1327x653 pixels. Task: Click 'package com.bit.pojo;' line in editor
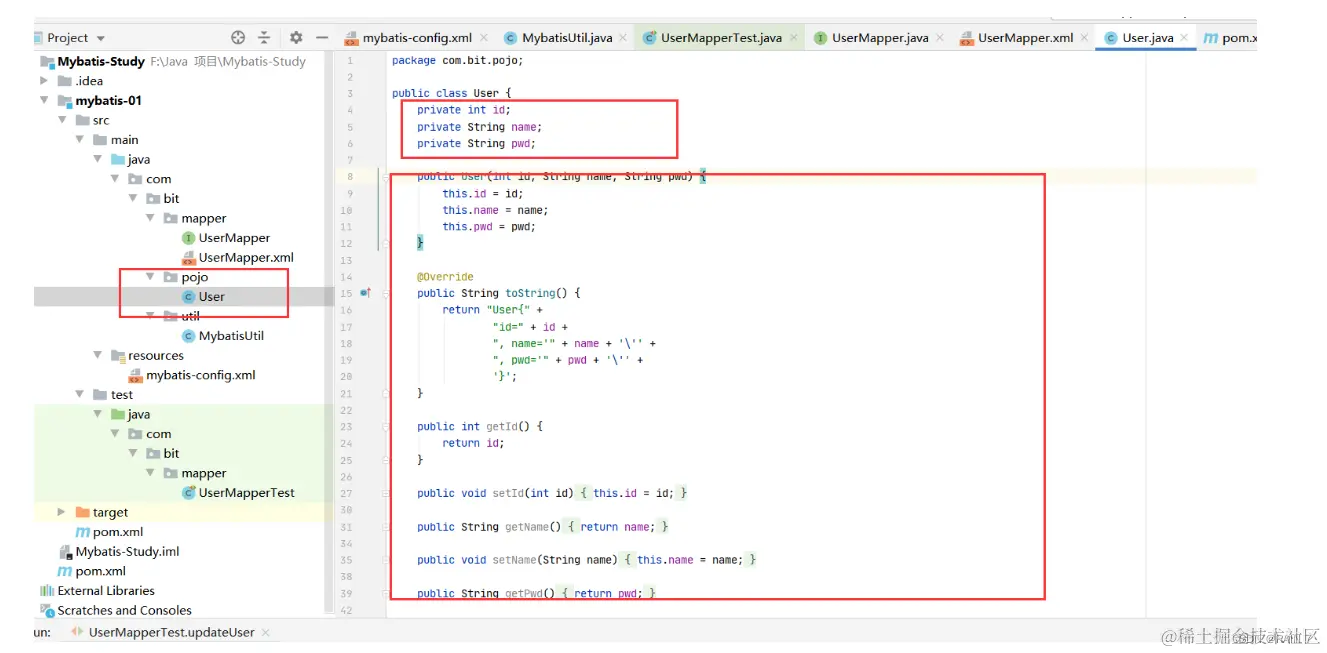point(457,60)
